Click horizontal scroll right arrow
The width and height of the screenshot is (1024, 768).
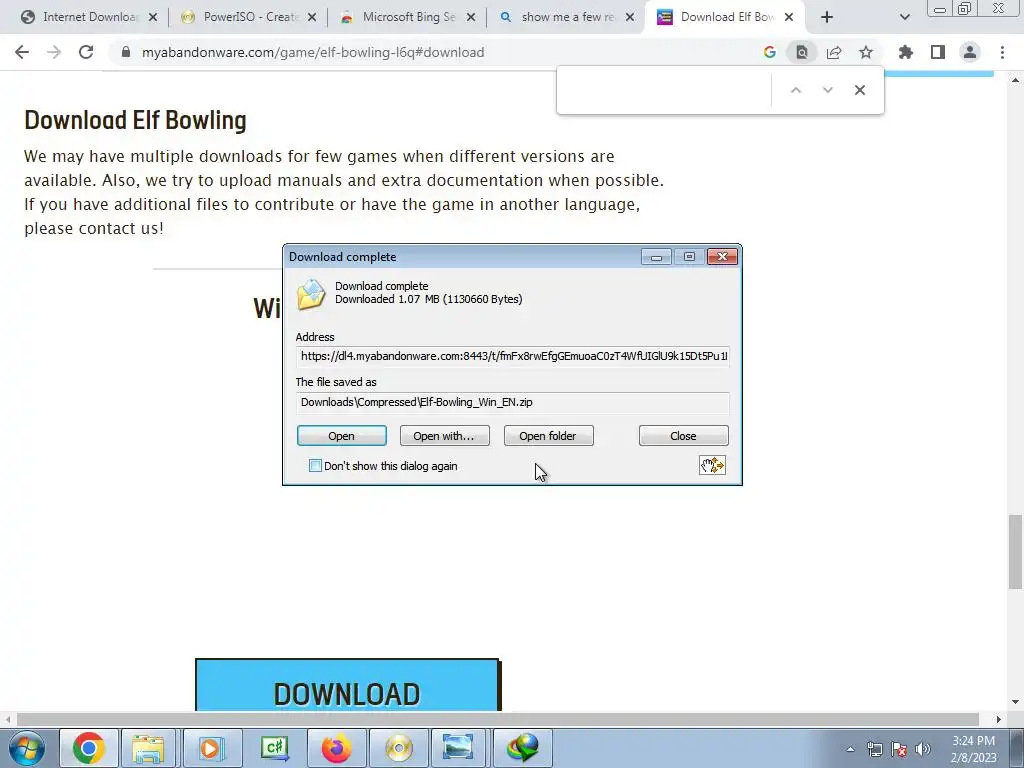999,720
